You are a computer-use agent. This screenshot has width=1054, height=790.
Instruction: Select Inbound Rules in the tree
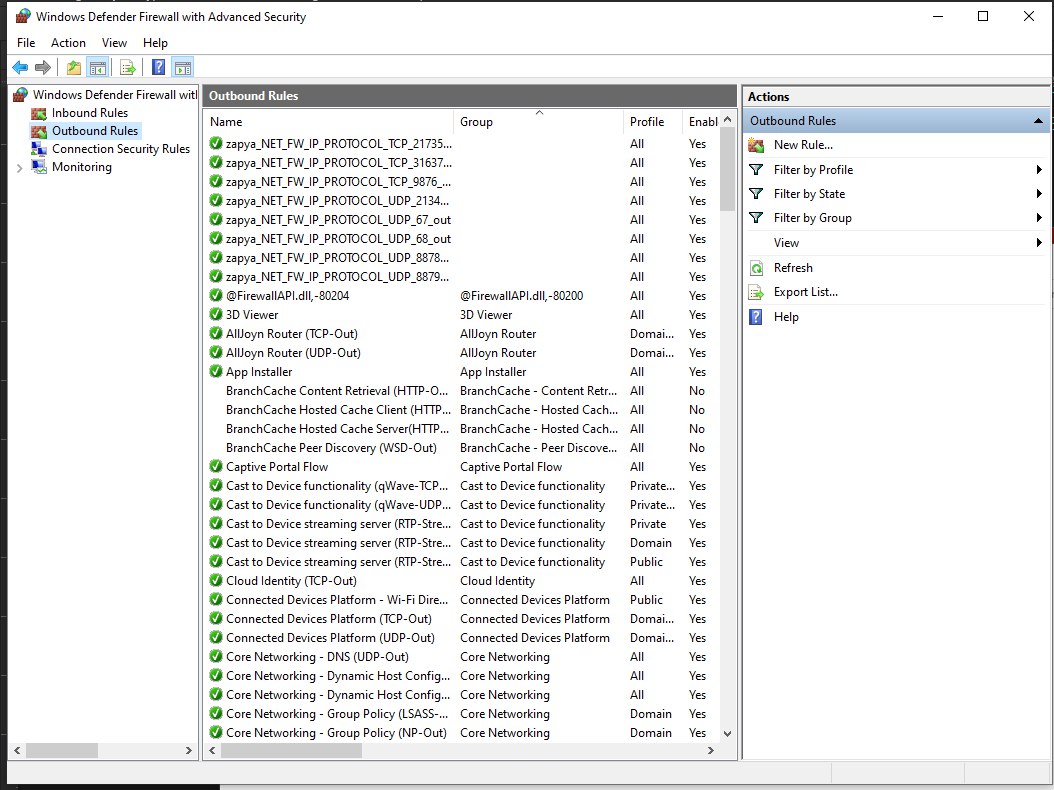90,113
